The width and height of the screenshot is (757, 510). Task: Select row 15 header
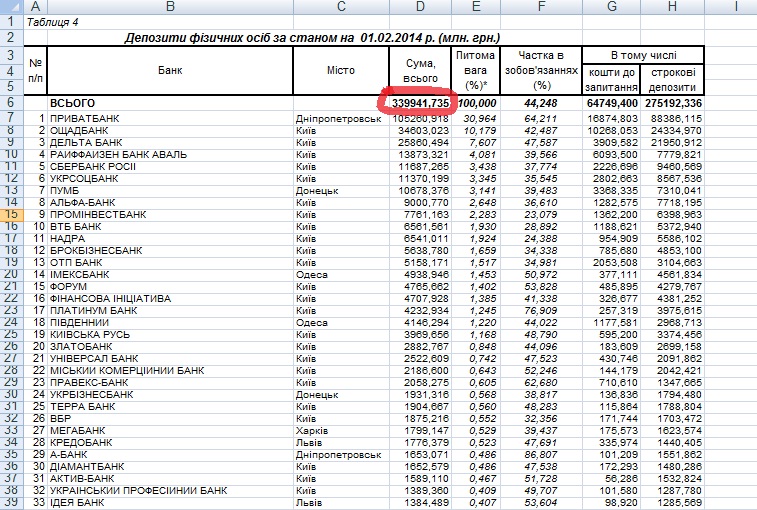pos(12,214)
